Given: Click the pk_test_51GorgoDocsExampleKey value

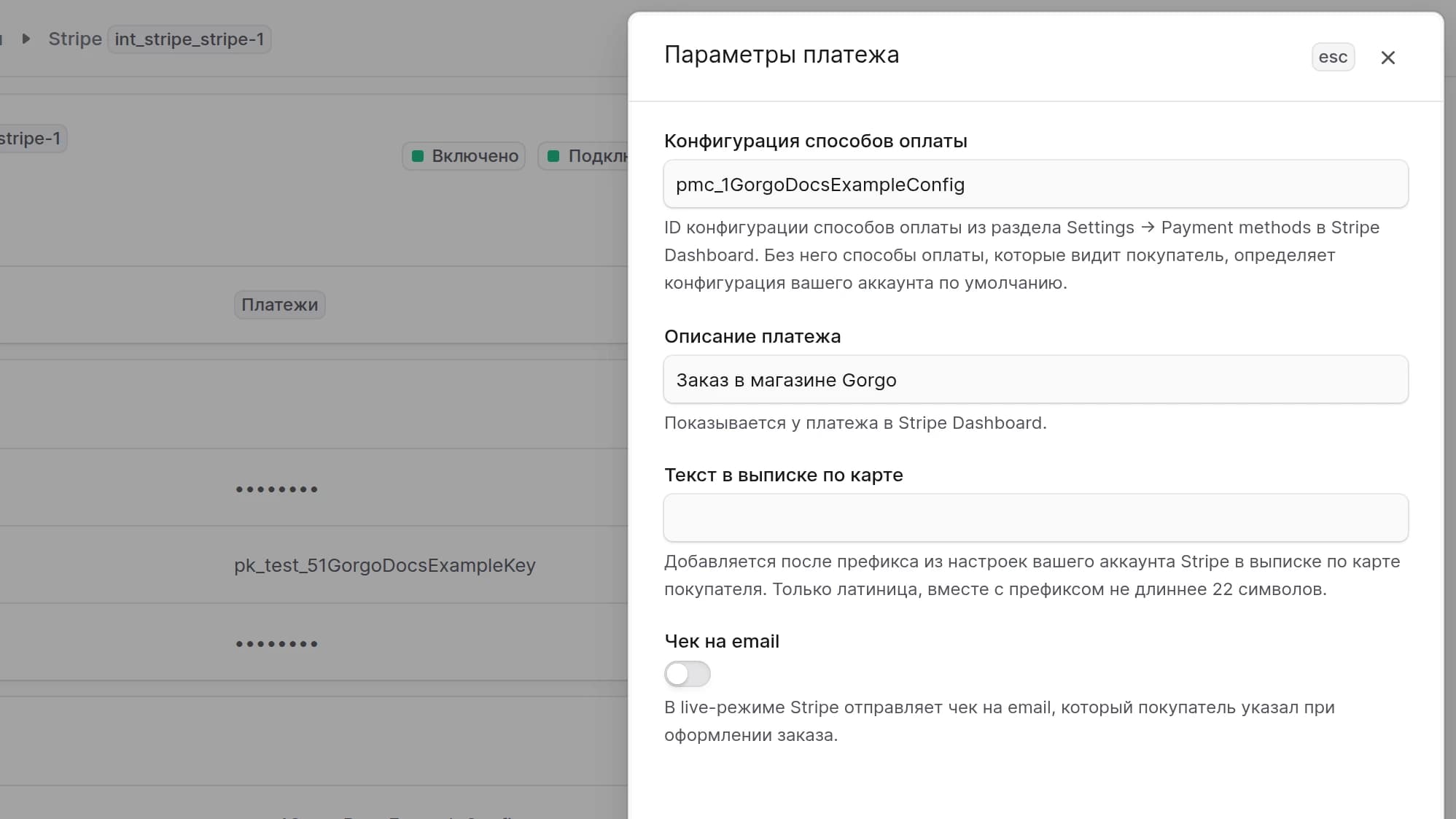Looking at the screenshot, I should click(385, 565).
